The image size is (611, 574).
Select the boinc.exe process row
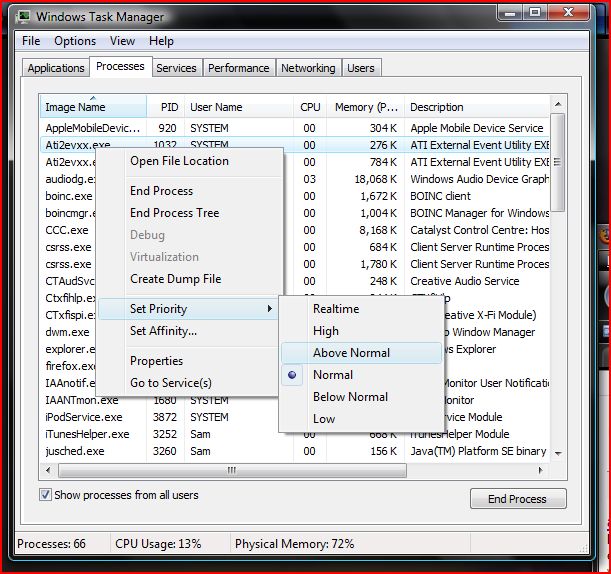[294, 196]
